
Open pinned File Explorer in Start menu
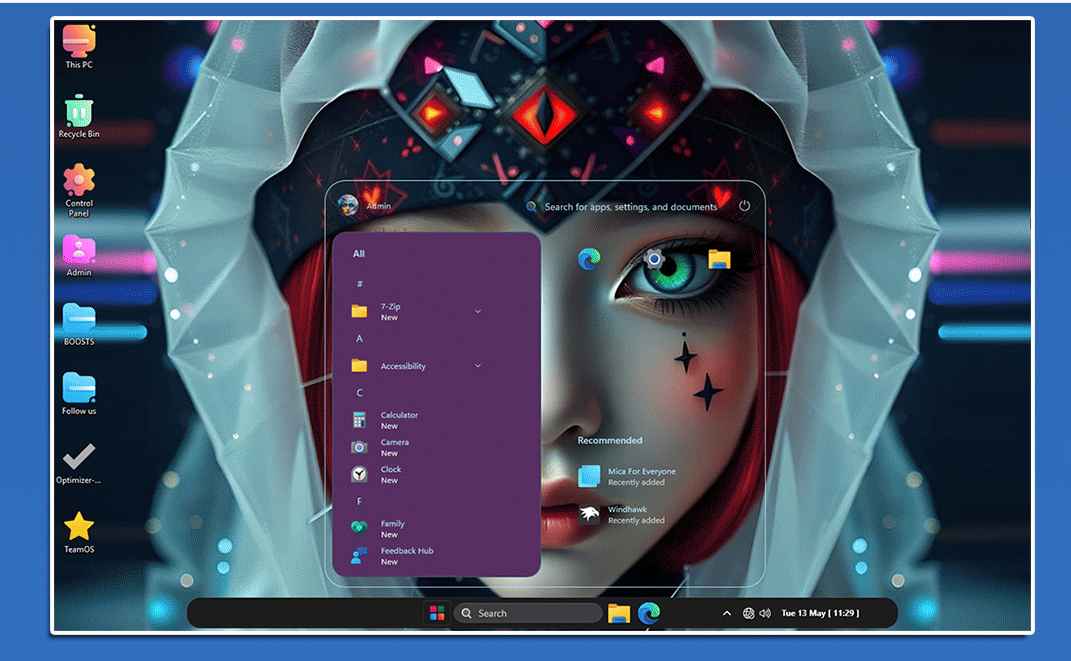coord(719,260)
